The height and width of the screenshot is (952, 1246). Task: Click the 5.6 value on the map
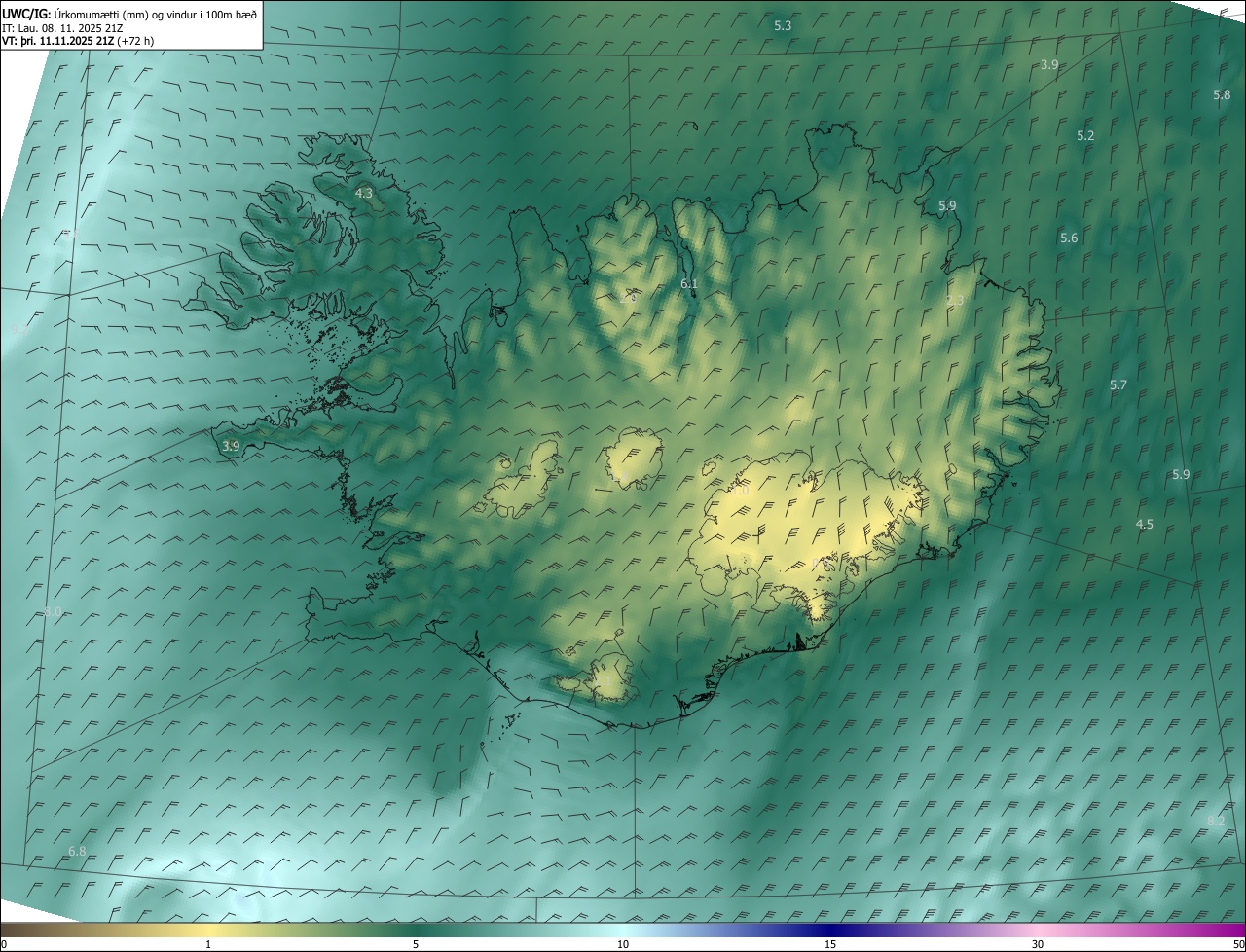click(x=1069, y=238)
